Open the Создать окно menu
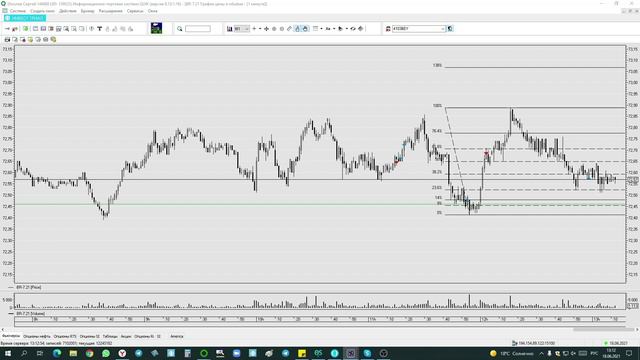 pyautogui.click(x=42, y=11)
